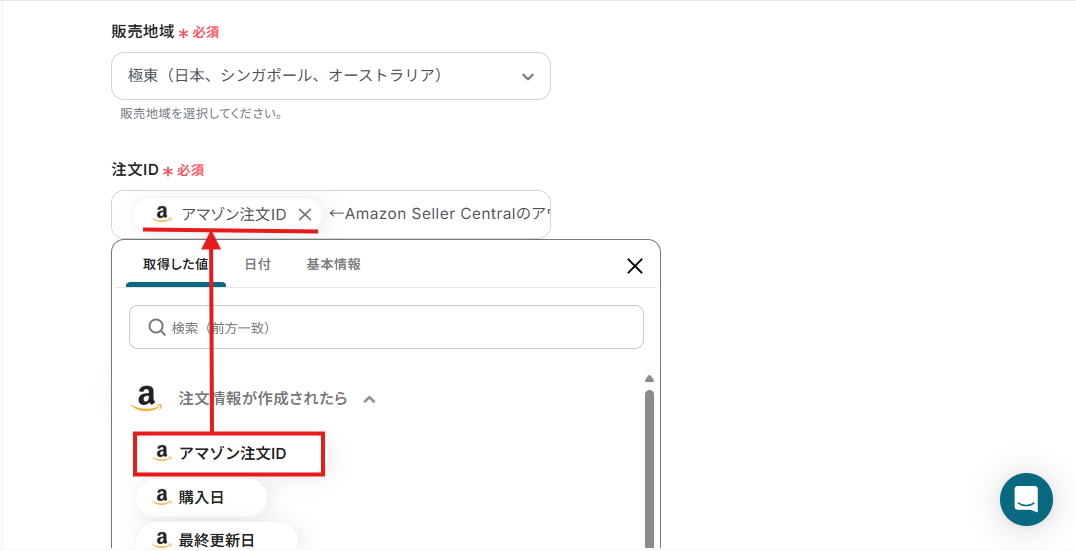
Task: Remove the アマゾン注文ID chip with X
Action: click(305, 215)
